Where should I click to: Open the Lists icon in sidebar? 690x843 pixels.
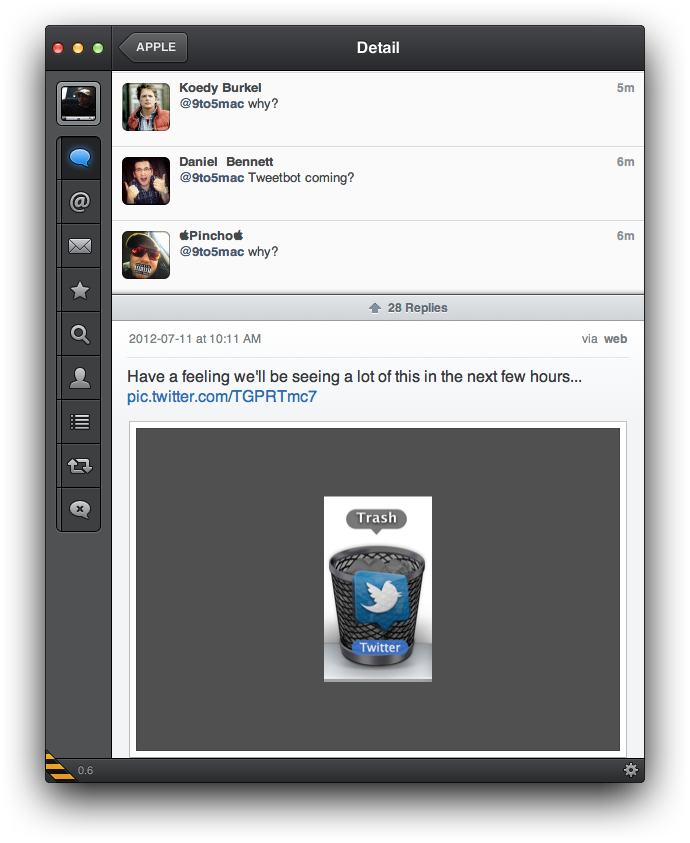click(79, 422)
